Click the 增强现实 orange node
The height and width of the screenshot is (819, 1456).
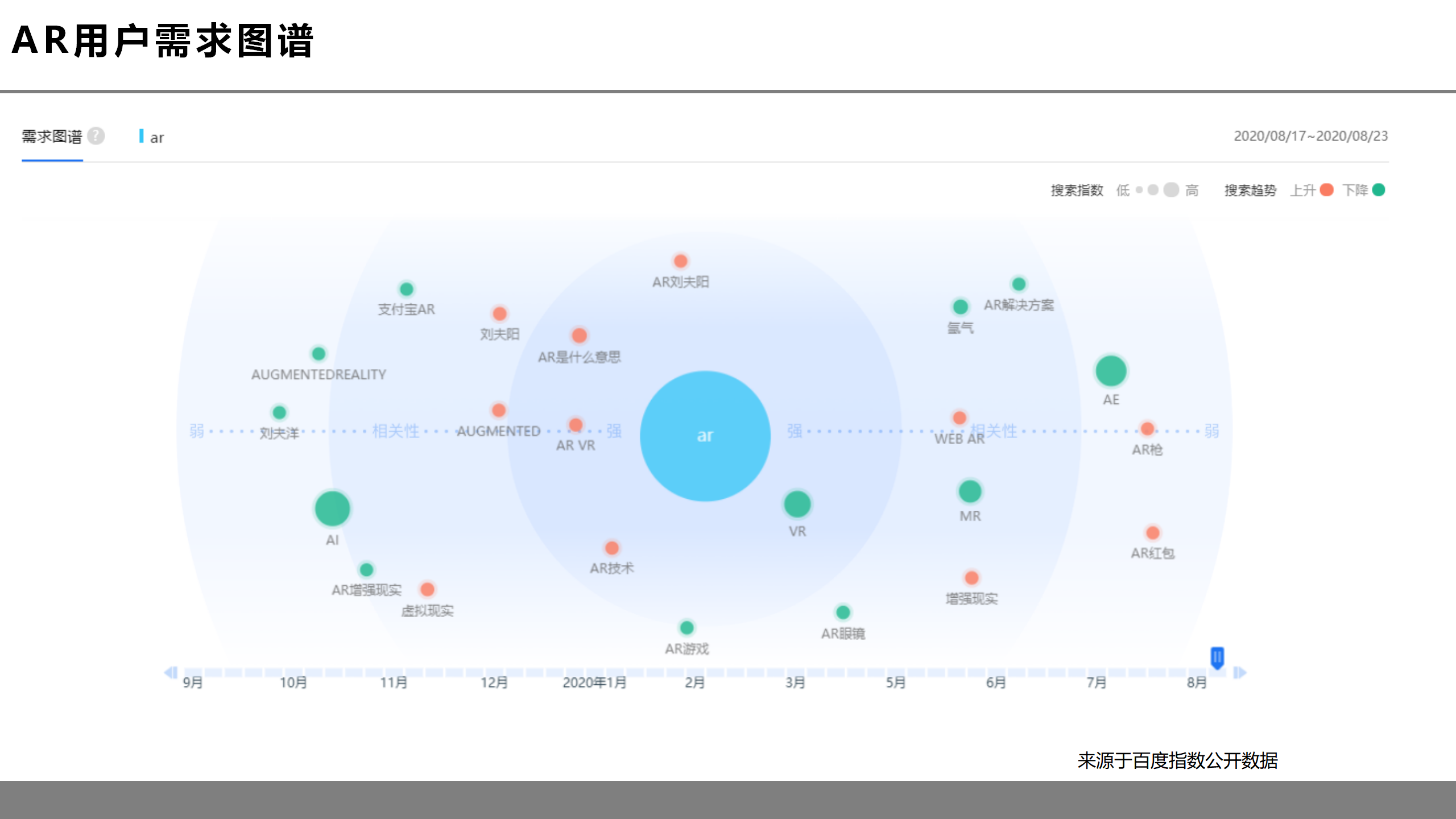point(972,578)
